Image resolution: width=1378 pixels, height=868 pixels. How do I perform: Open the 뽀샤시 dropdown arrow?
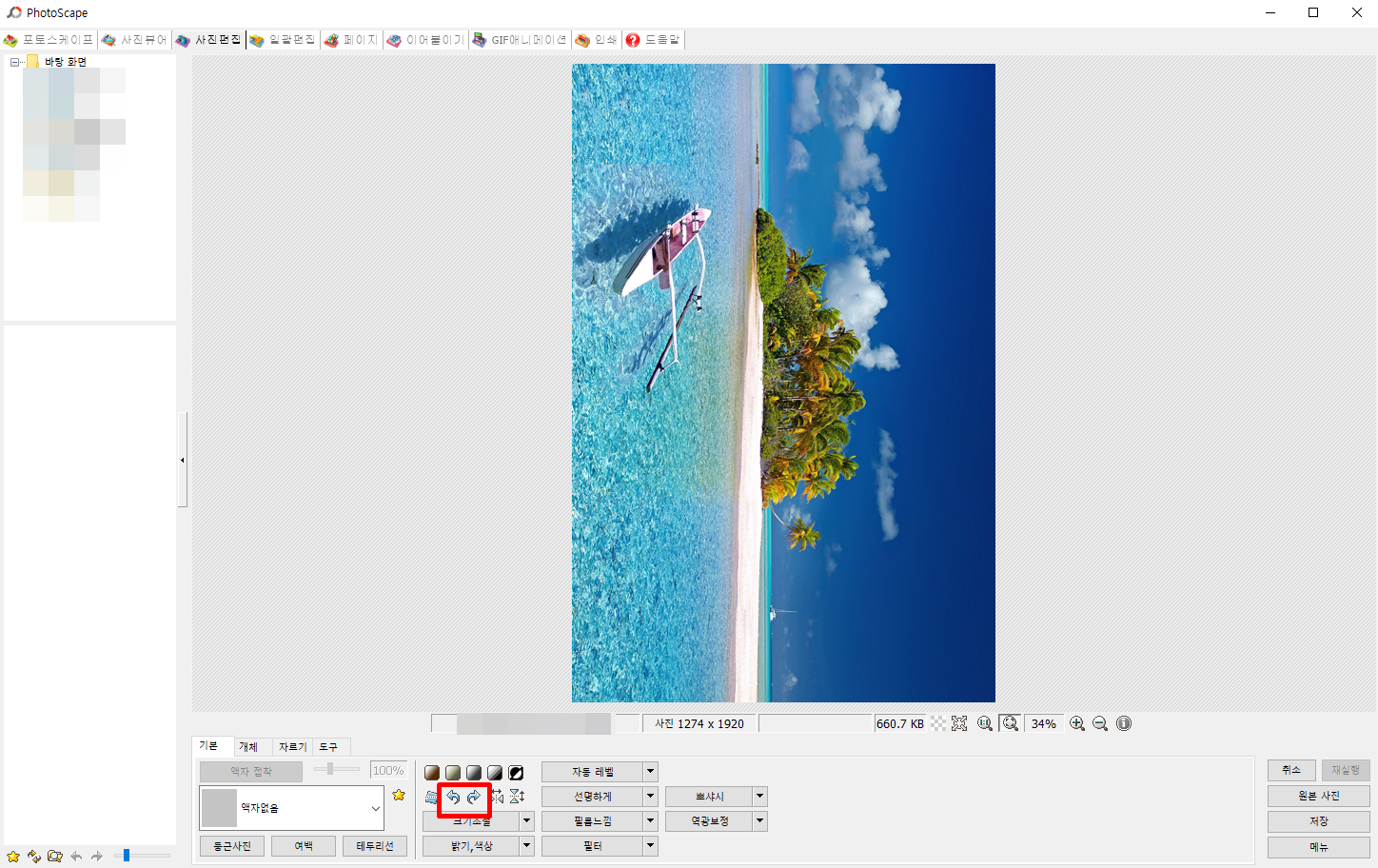pos(760,797)
